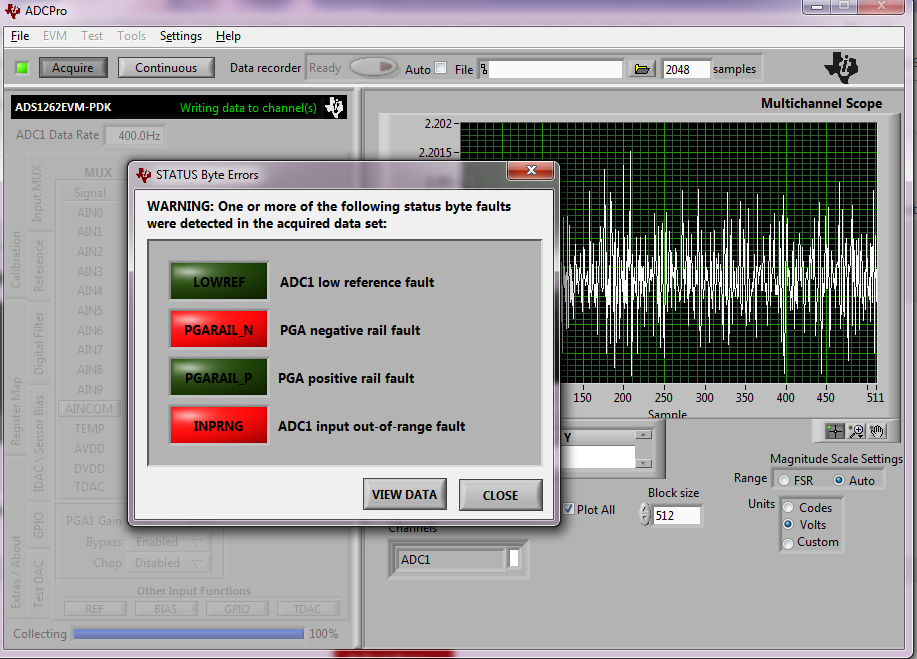Click the Y list scroll up arrow

(643, 435)
